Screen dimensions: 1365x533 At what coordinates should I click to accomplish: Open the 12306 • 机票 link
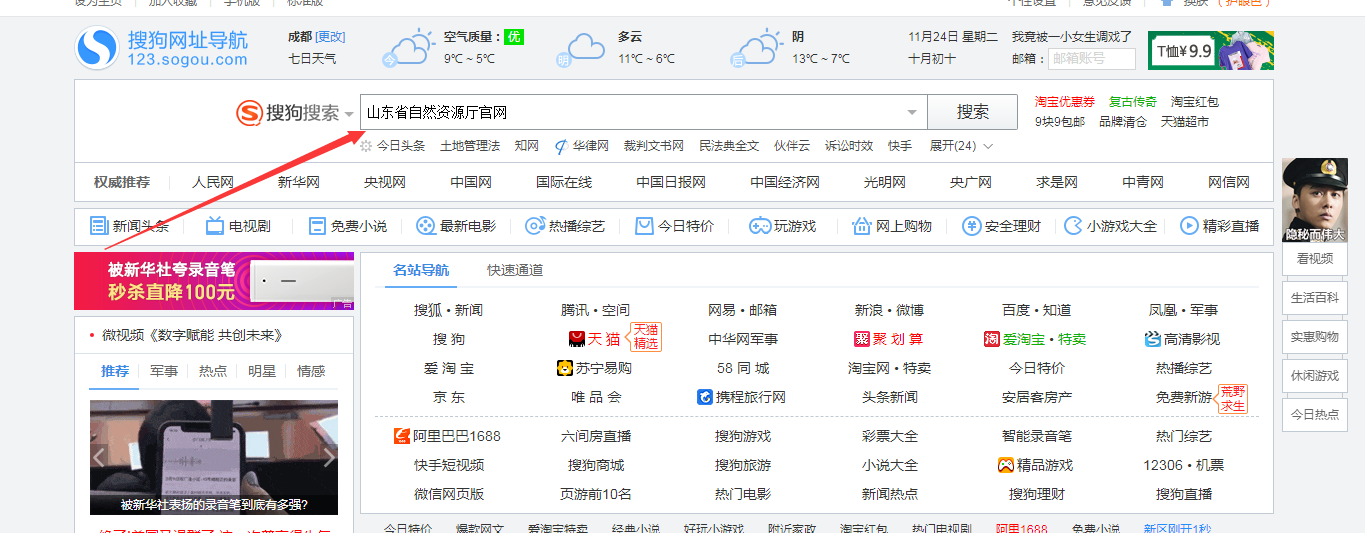pyautogui.click(x=1184, y=465)
